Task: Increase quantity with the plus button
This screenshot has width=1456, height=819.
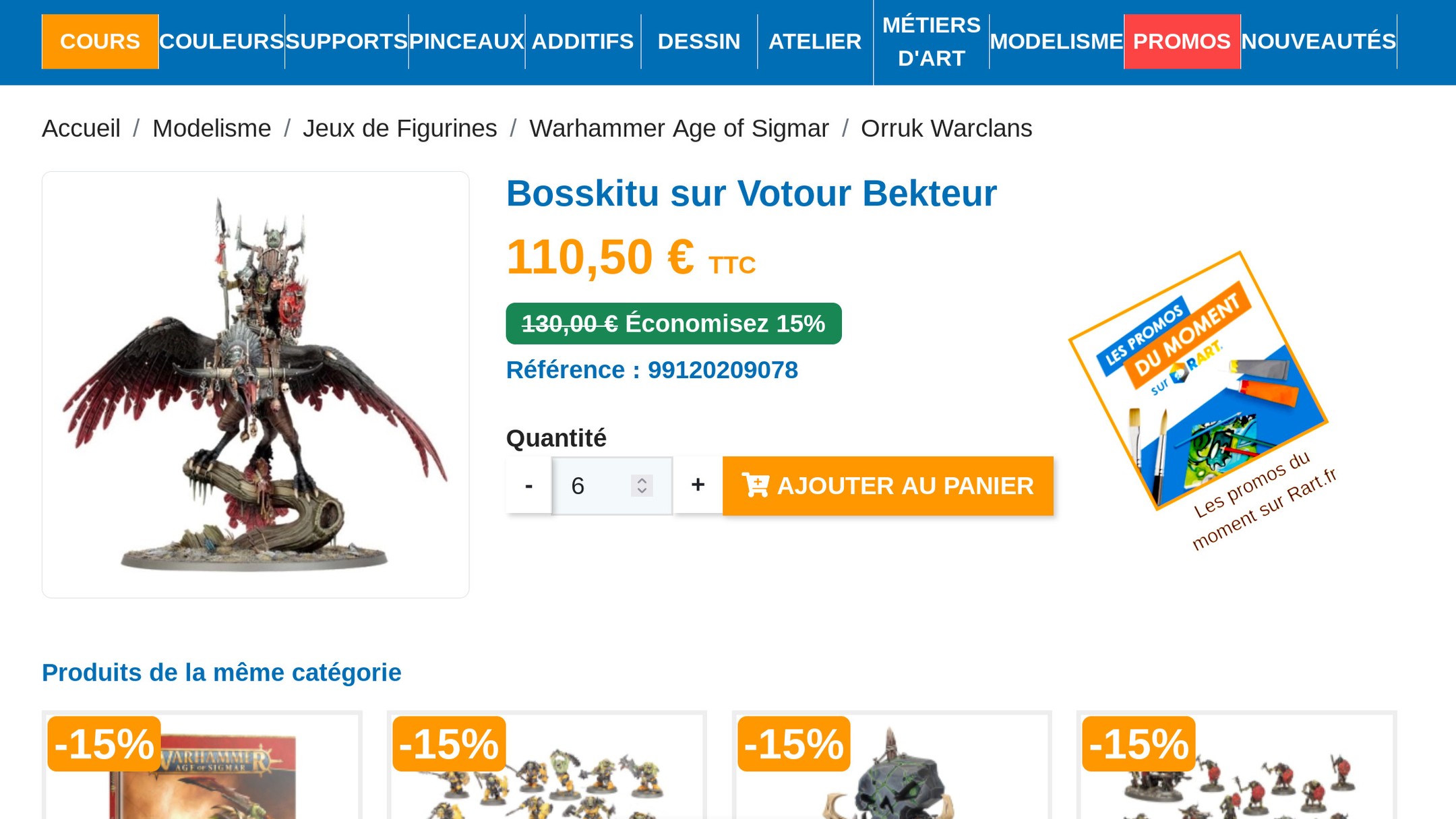Action: (698, 485)
